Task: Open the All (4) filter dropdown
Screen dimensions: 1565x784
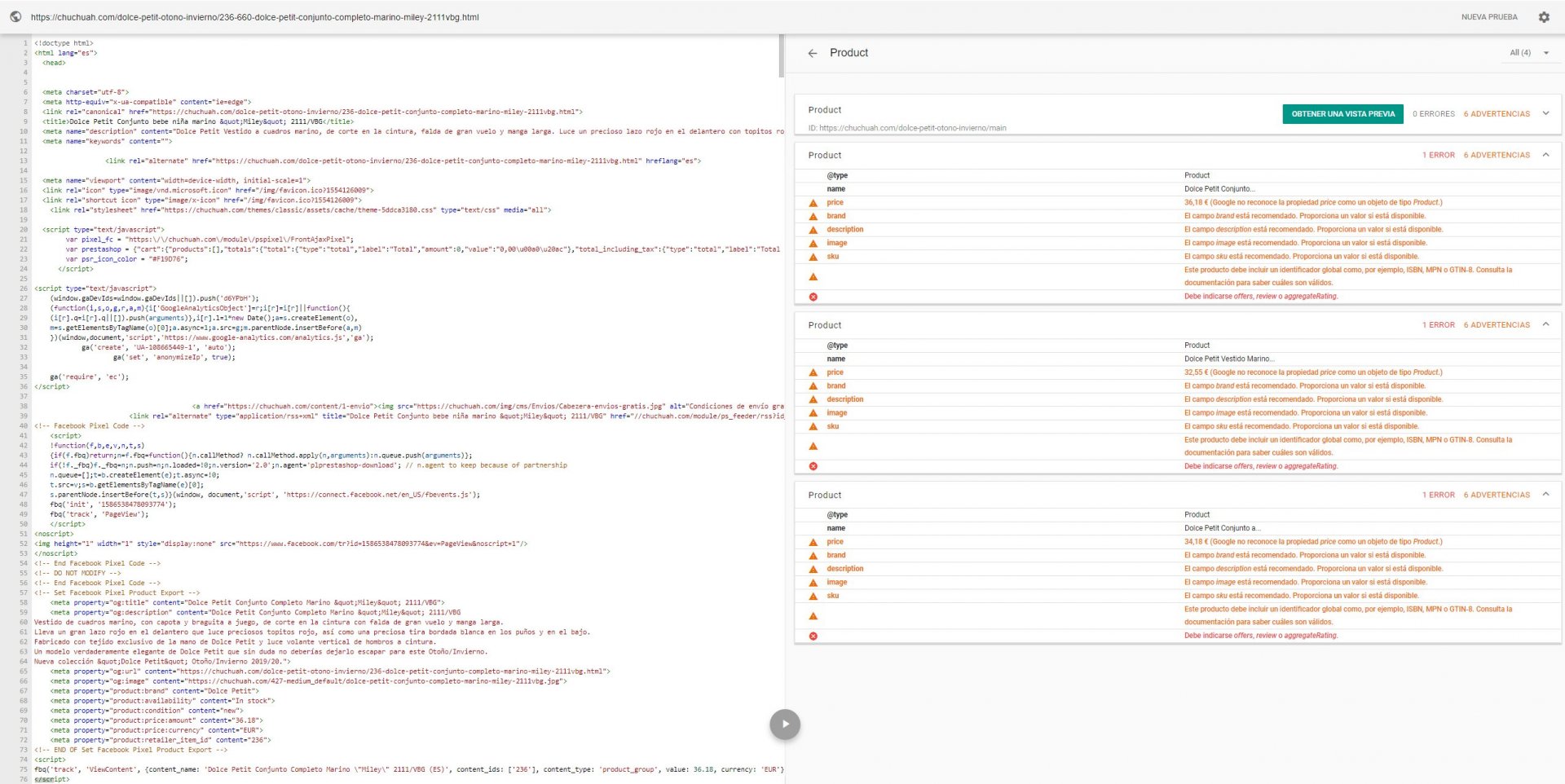Action: 1528,53
